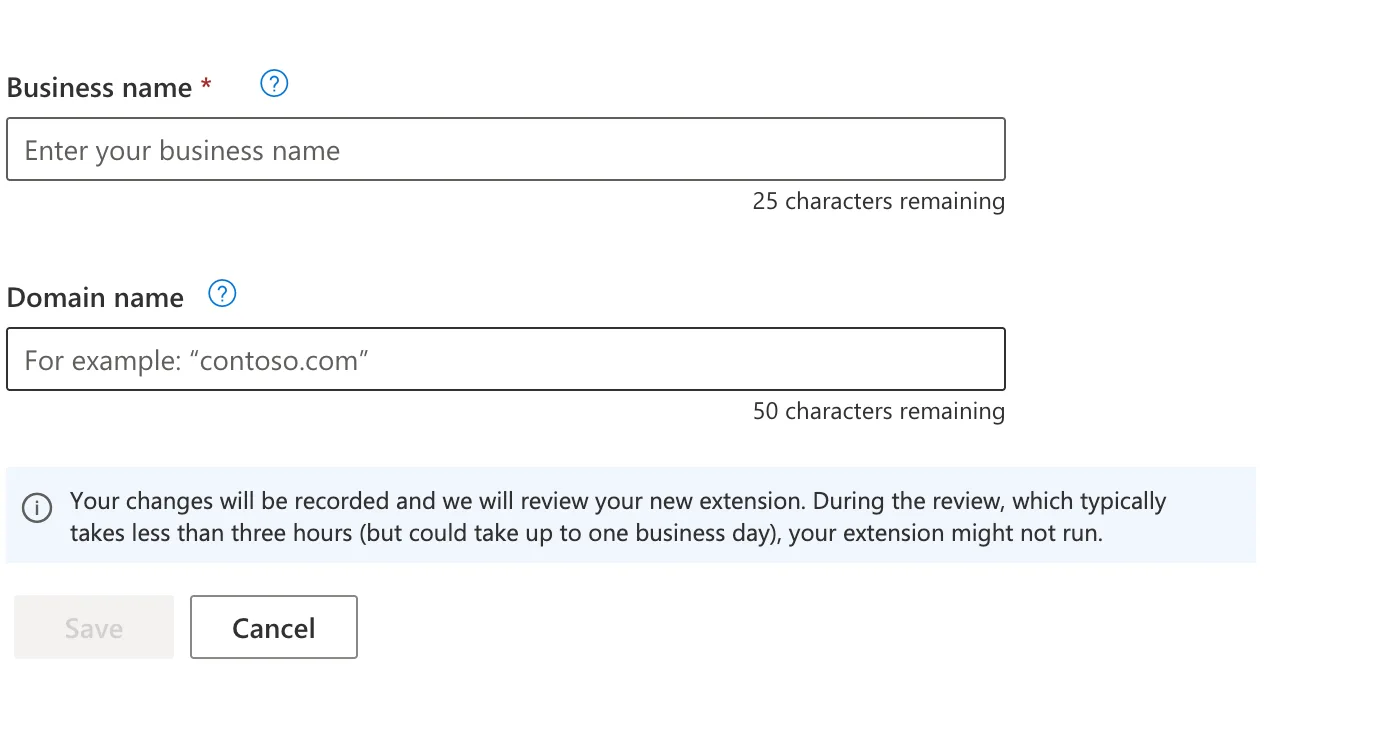Click "25 characters remaining" text

879,201
